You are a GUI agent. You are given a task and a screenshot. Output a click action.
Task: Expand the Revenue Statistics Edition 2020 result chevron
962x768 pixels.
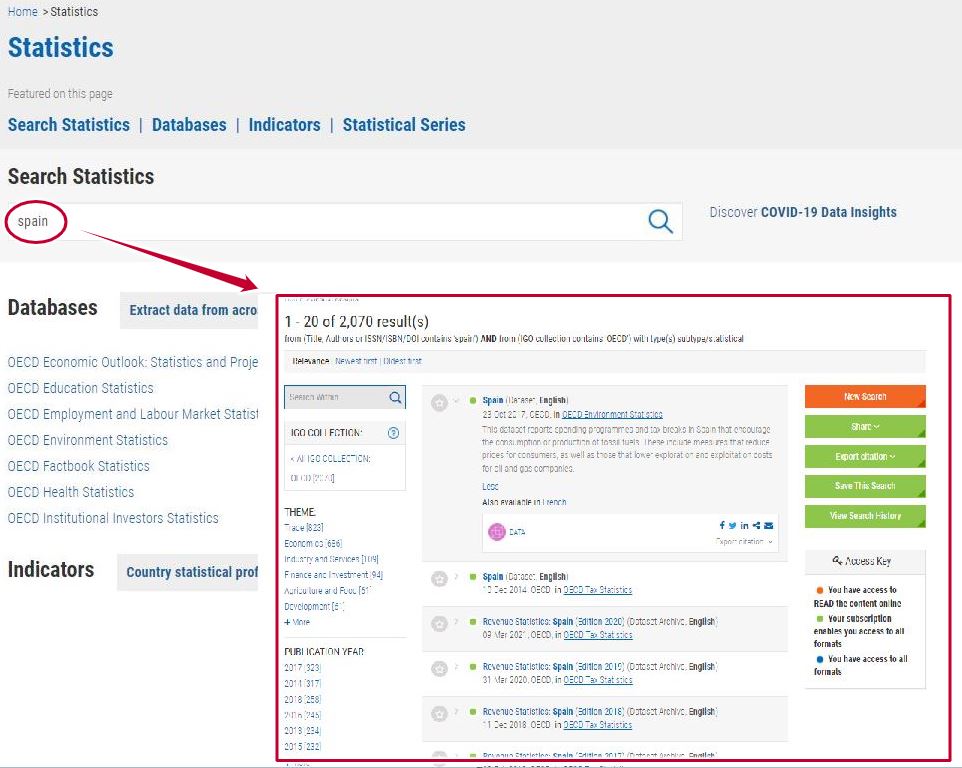click(456, 621)
